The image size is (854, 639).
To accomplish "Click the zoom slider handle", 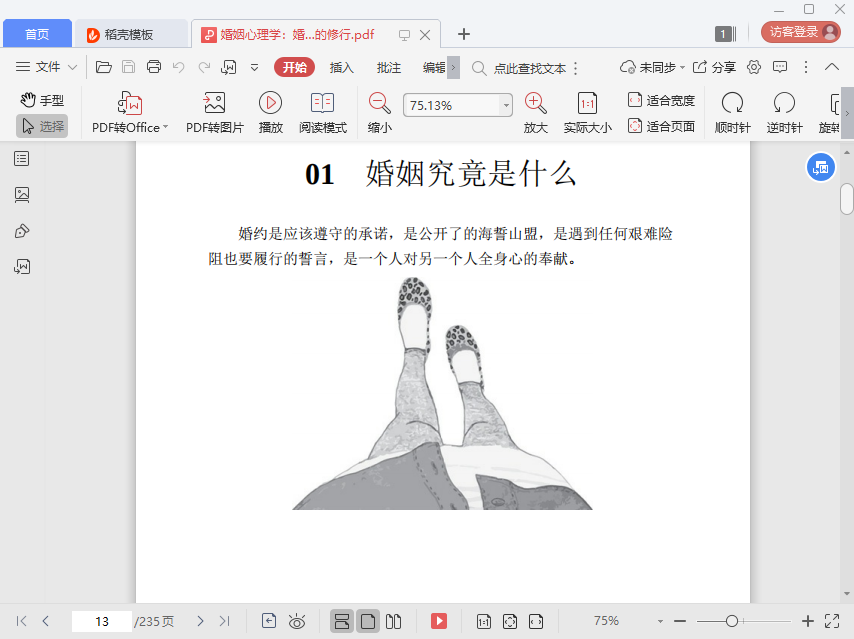I will (x=732, y=621).
